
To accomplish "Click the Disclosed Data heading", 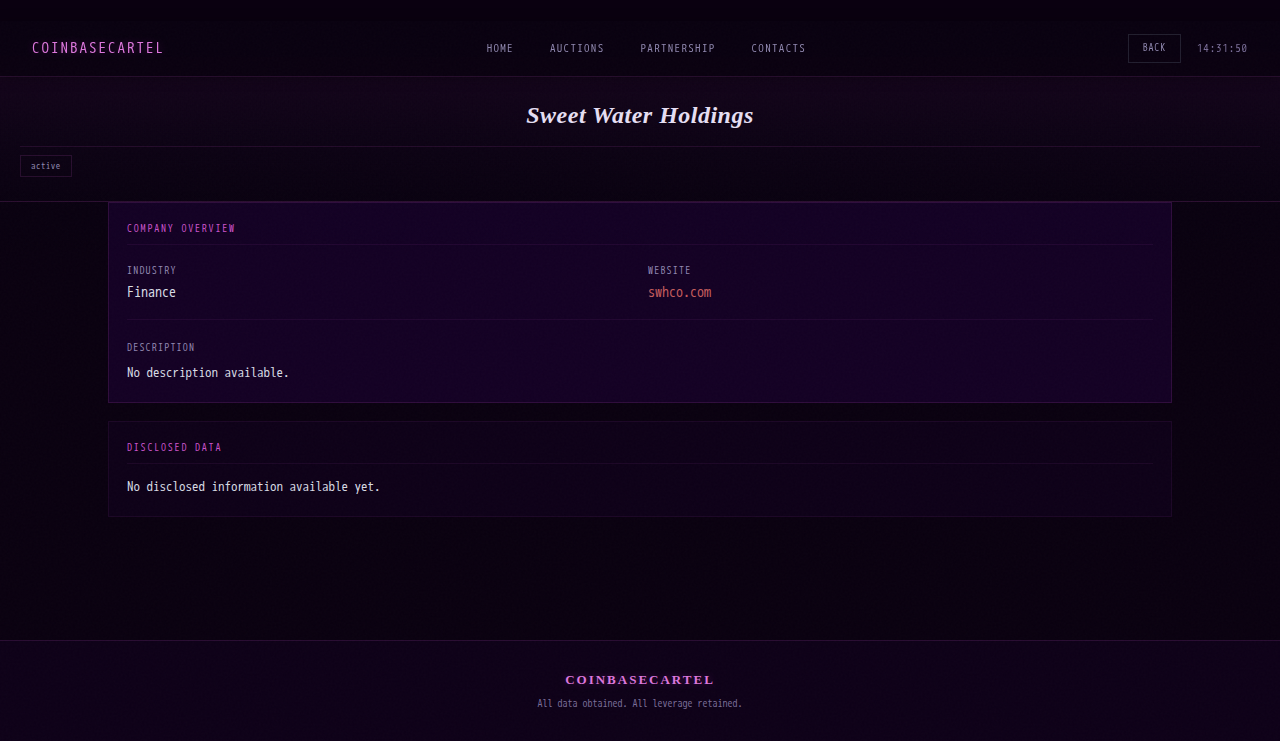I will (x=174, y=448).
